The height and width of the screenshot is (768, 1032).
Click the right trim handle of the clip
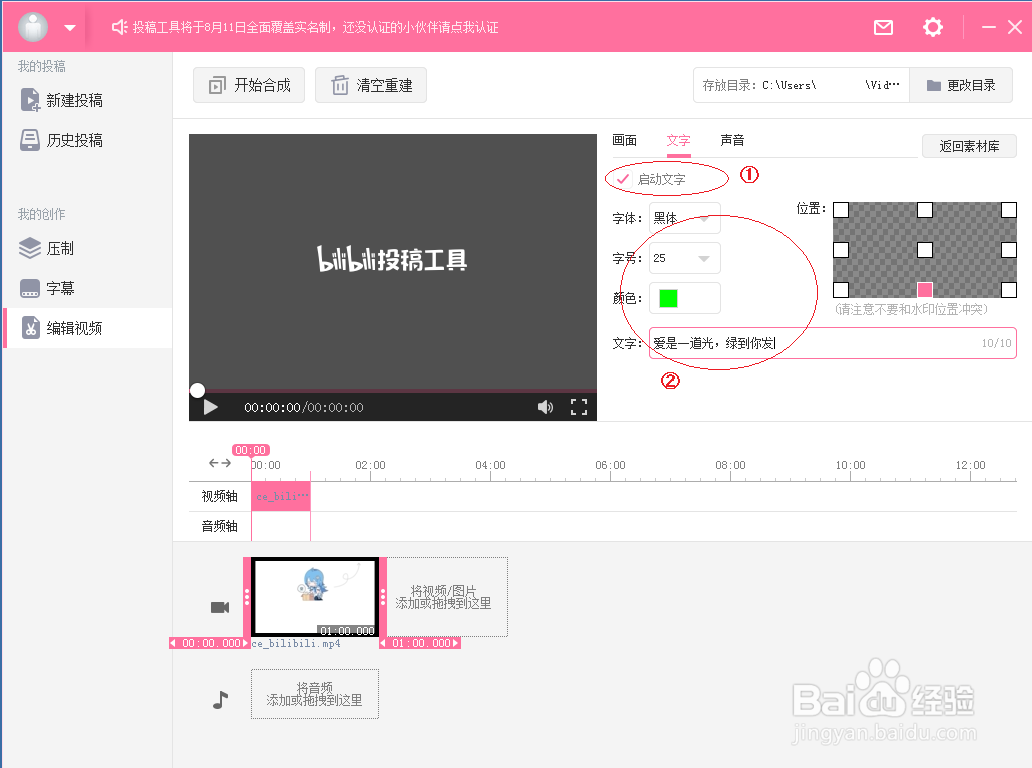383,597
